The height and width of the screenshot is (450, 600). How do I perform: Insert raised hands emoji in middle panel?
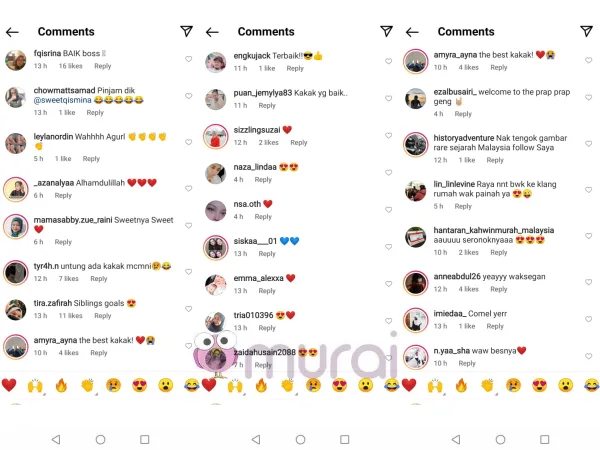click(235, 385)
